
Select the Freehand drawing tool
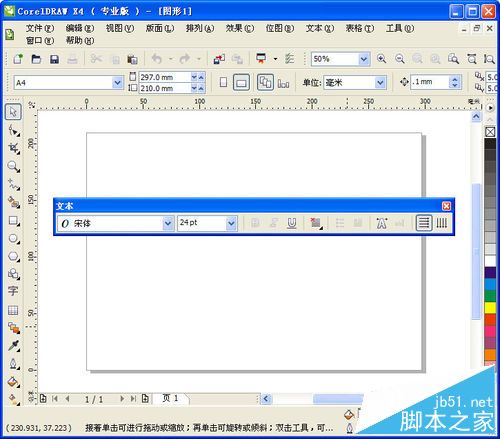pos(13,184)
